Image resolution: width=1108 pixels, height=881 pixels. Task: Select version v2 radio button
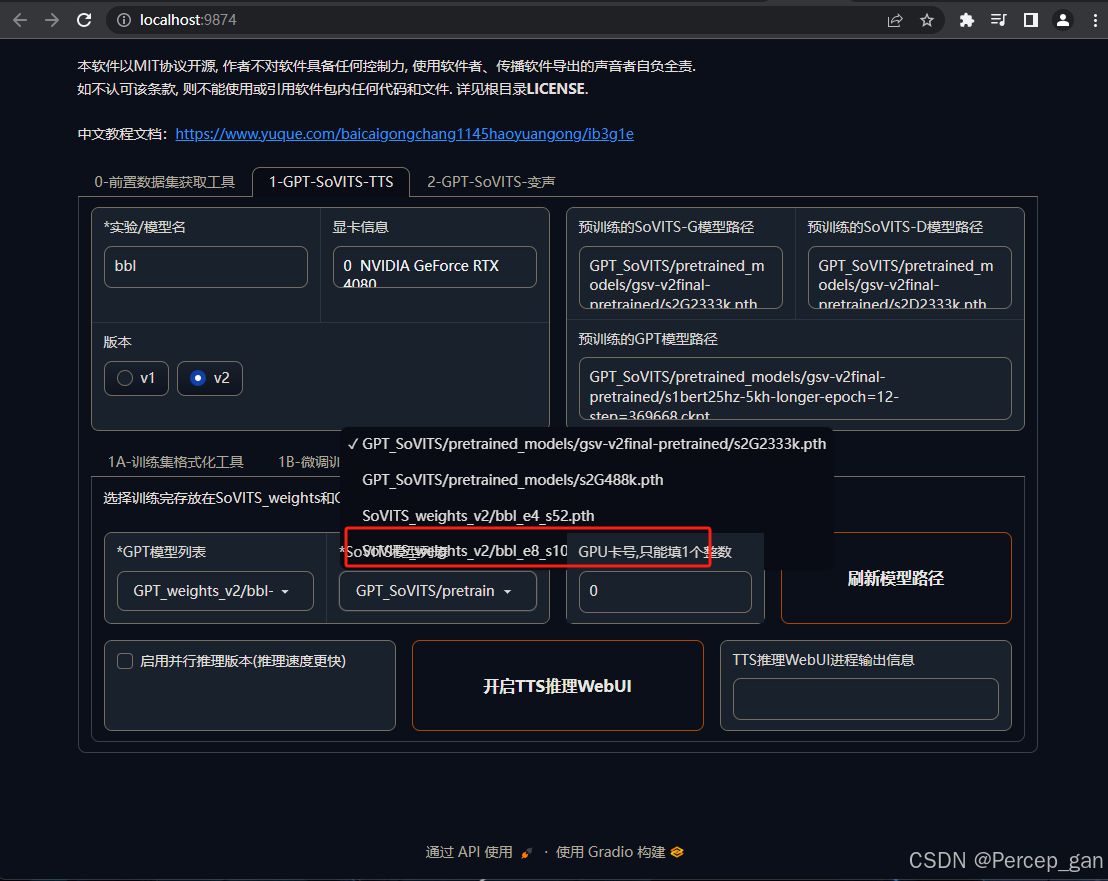pos(210,378)
